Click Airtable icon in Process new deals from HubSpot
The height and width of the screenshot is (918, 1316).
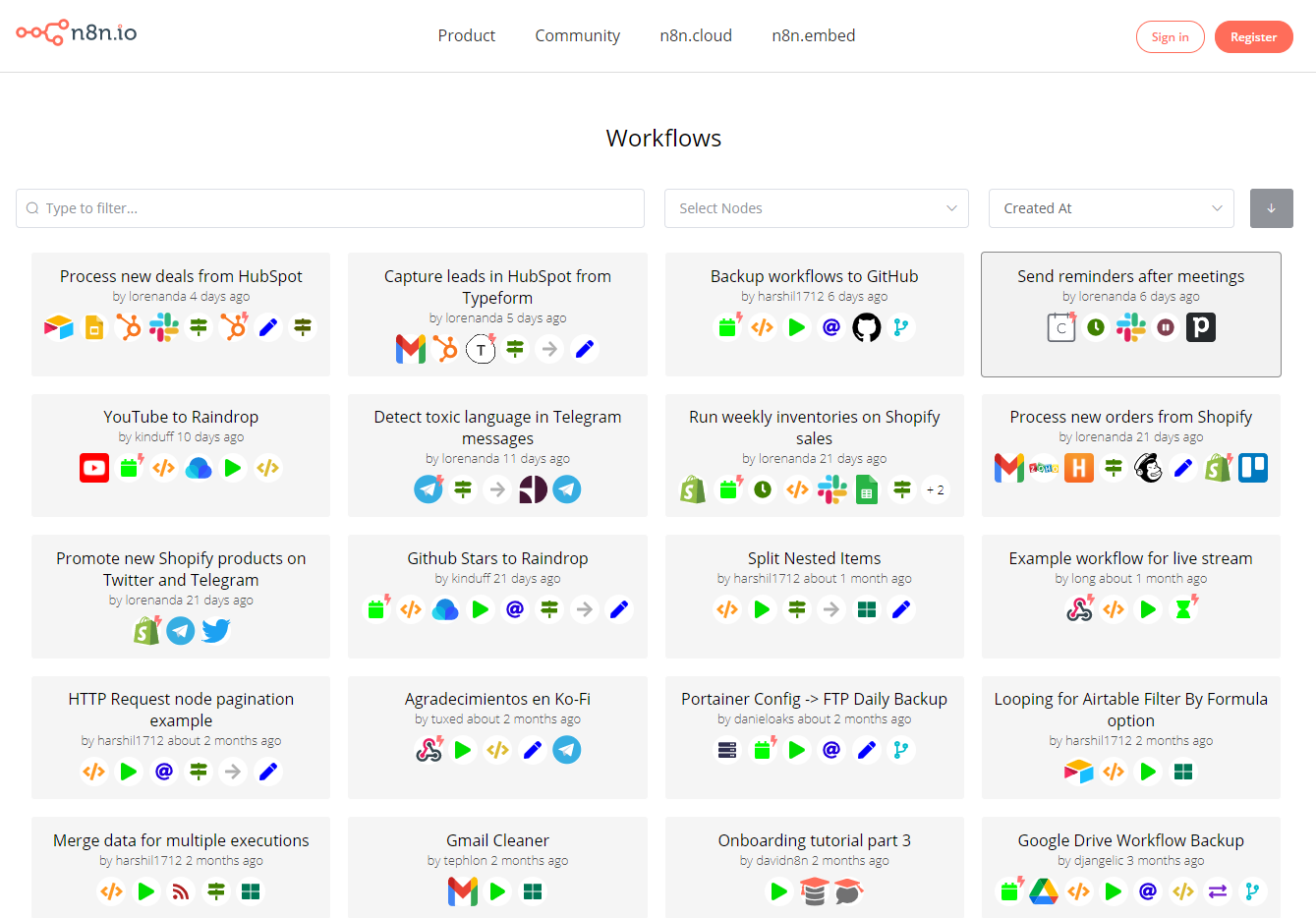click(x=59, y=327)
